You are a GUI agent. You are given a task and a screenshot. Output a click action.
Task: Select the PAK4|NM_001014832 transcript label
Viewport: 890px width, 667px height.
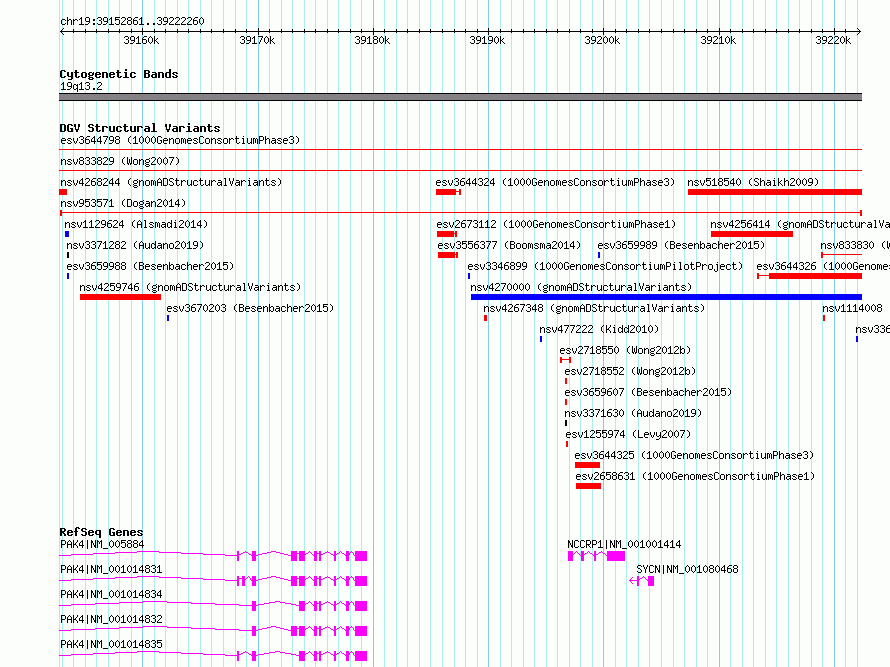[x=111, y=619]
